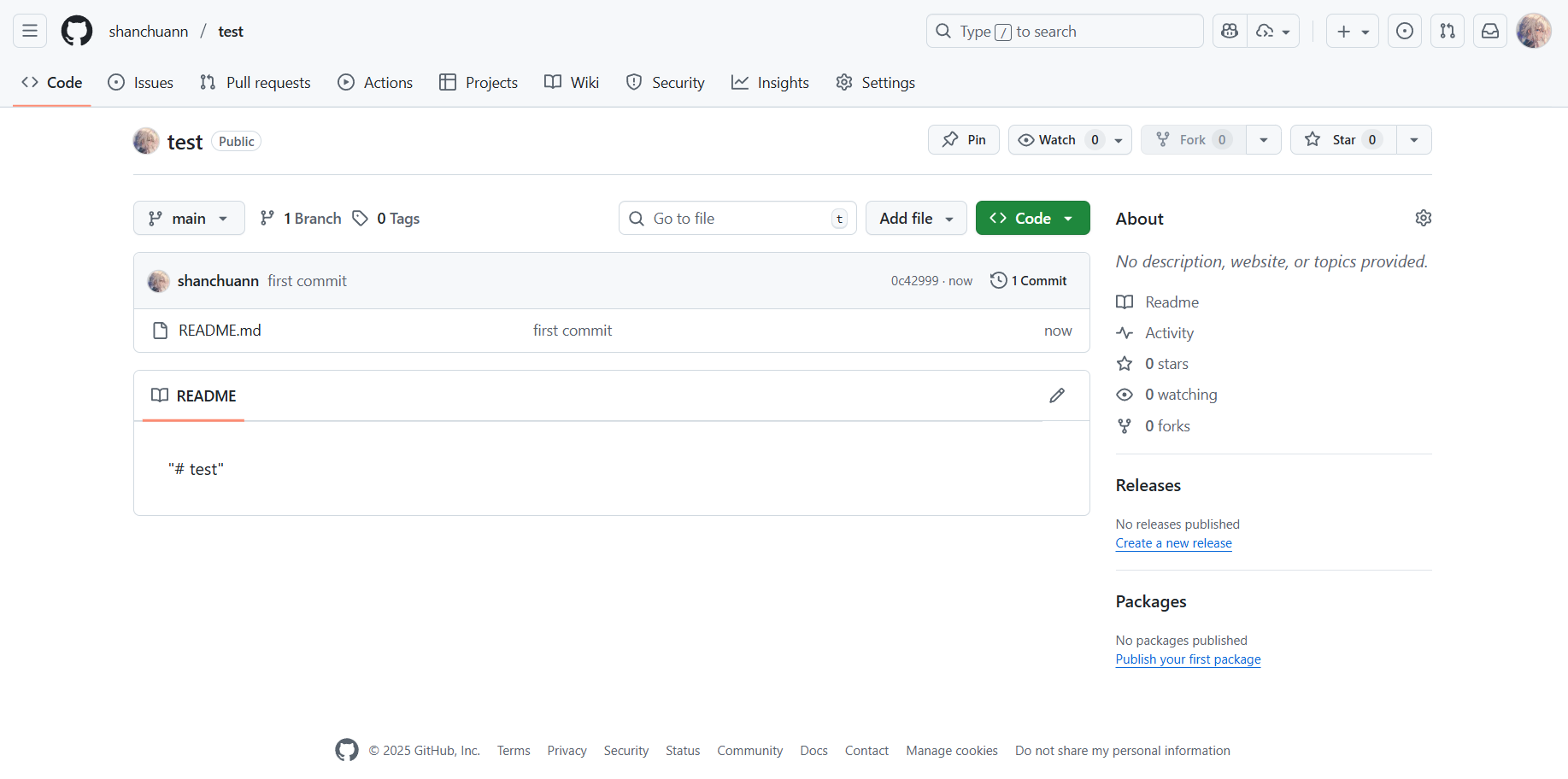
Task: Open the notifications inbox icon
Action: (x=1489, y=32)
